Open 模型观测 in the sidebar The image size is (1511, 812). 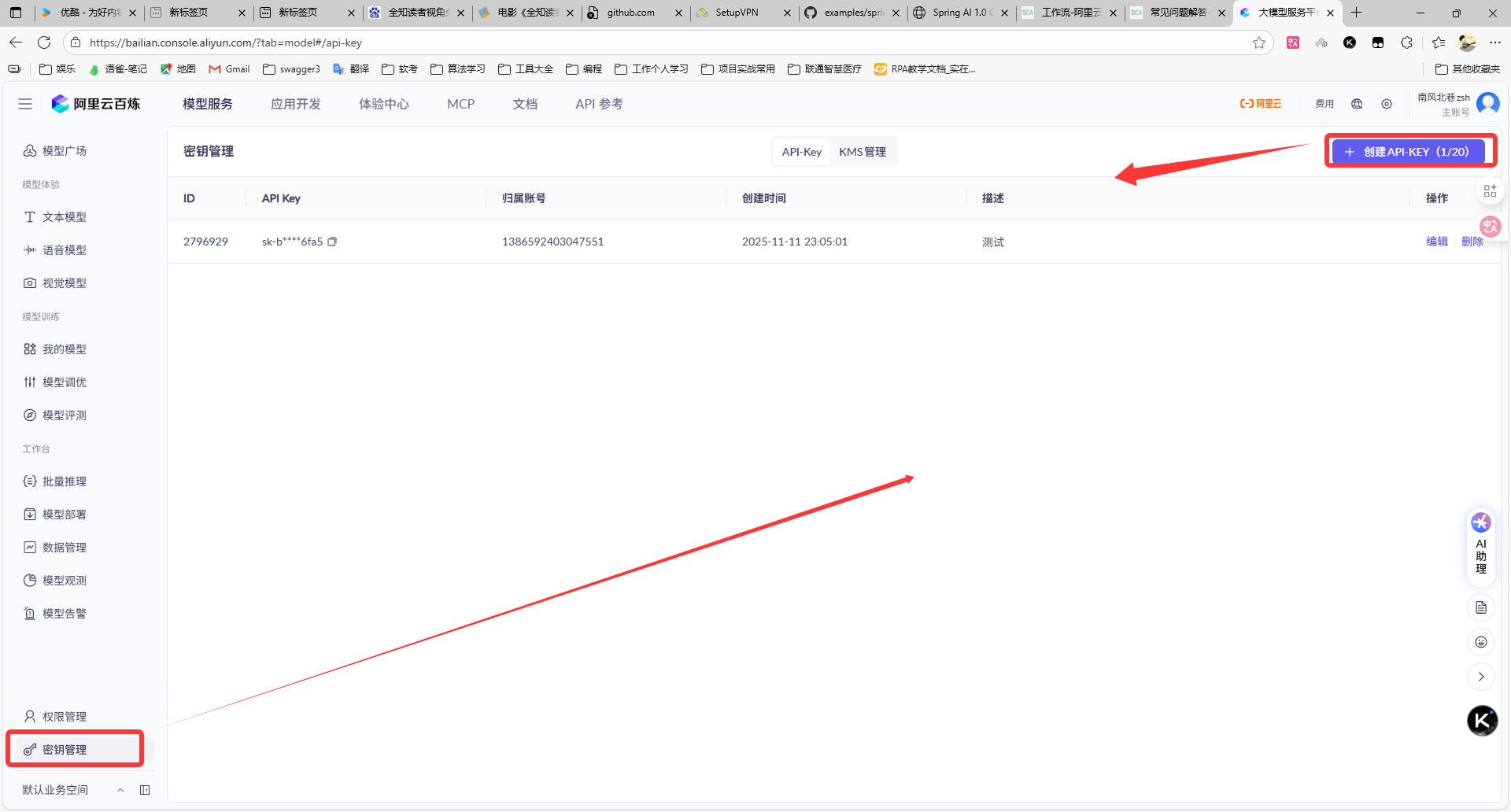[55, 581]
